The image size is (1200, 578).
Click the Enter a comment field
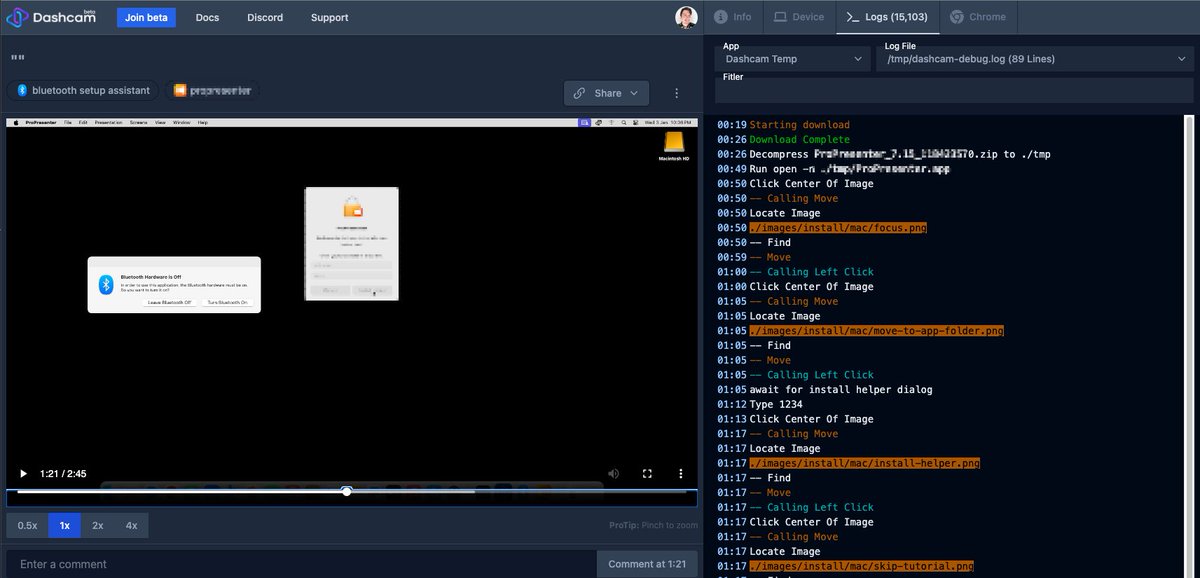point(301,564)
